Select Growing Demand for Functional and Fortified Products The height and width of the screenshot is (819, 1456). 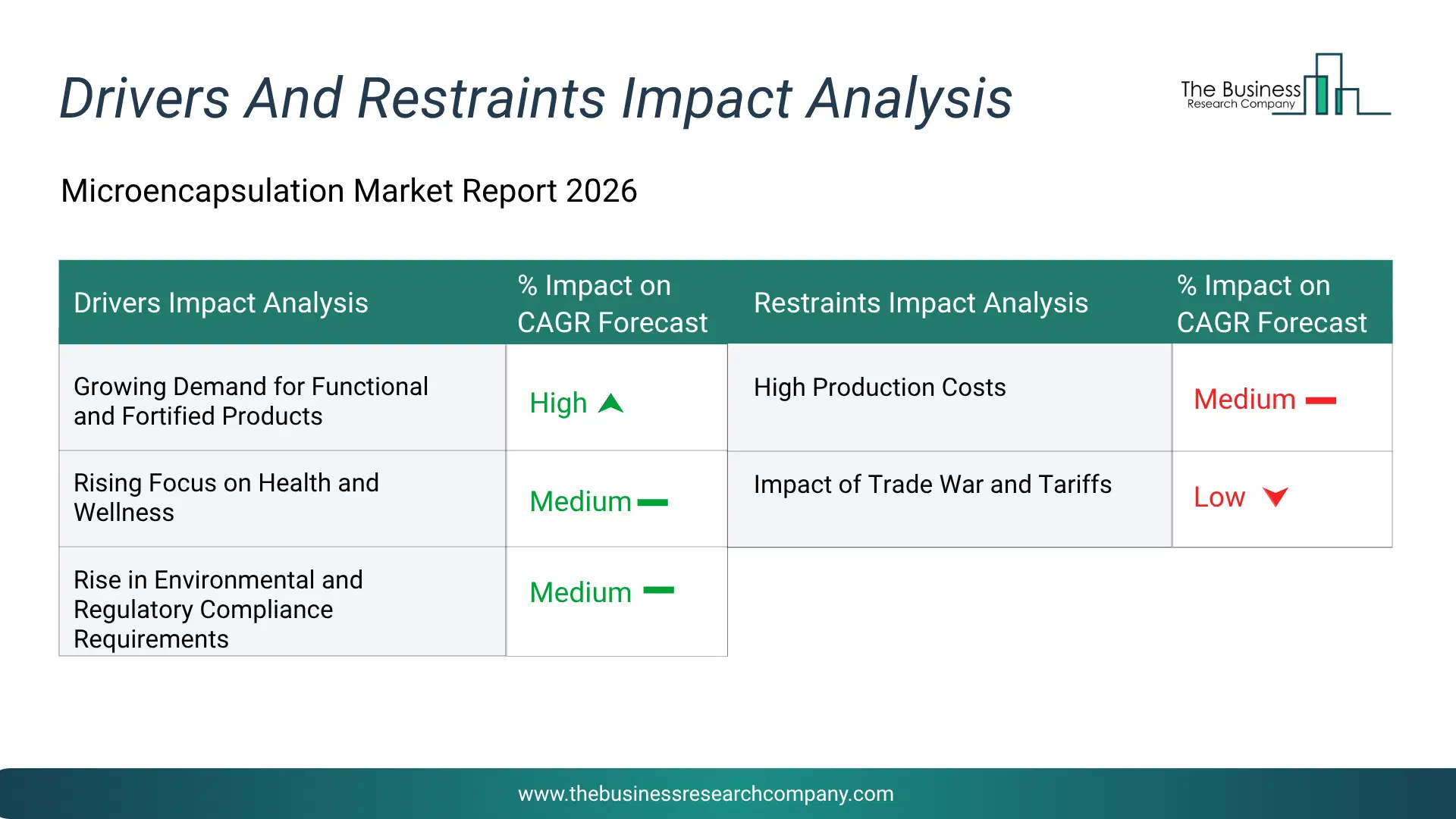[251, 401]
